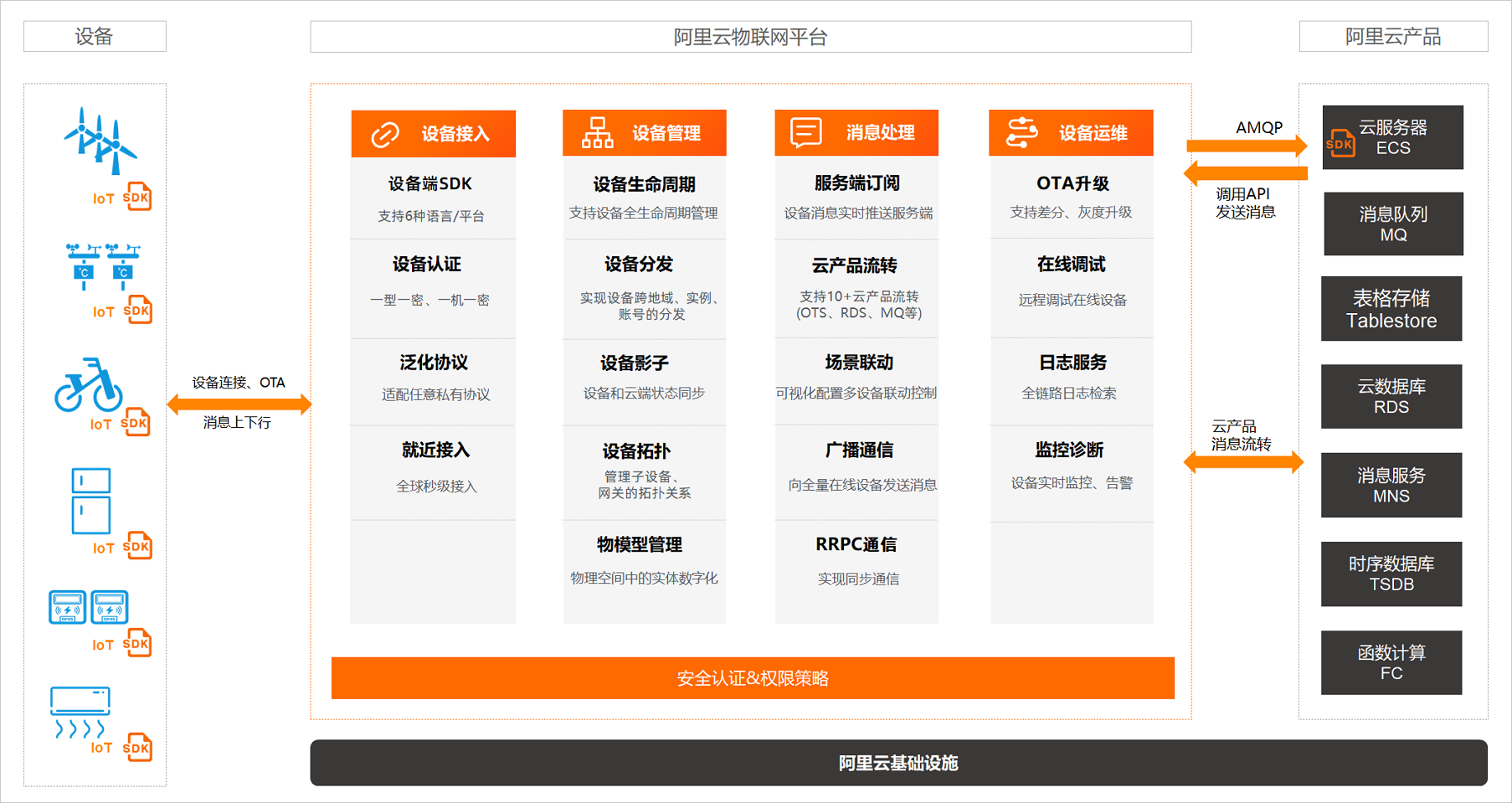1512x803 pixels.
Task: Click the 调用API left-pointing arrow
Action: coord(1245,173)
